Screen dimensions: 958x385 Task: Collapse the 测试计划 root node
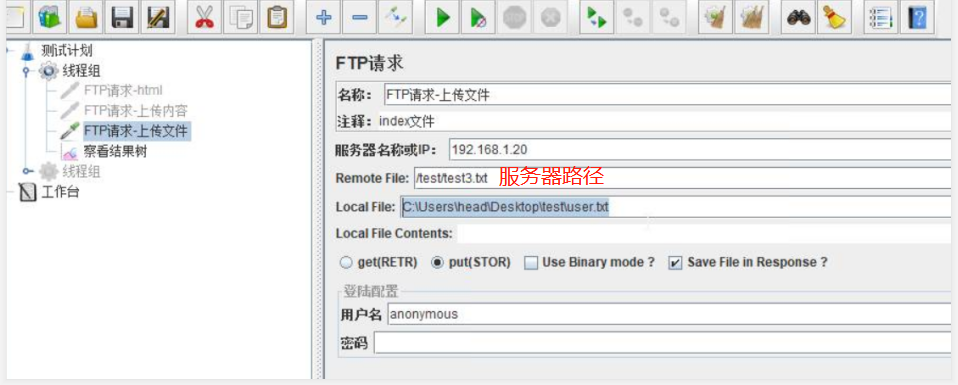[7, 50]
